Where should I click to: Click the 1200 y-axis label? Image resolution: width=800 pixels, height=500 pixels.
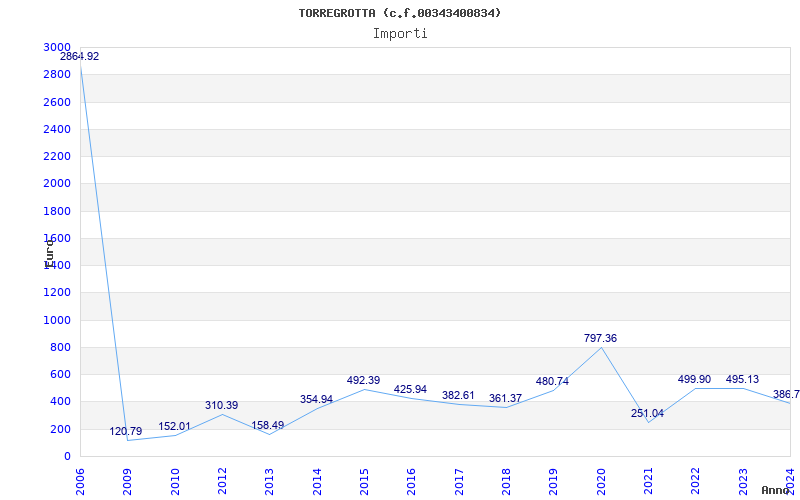click(x=57, y=292)
